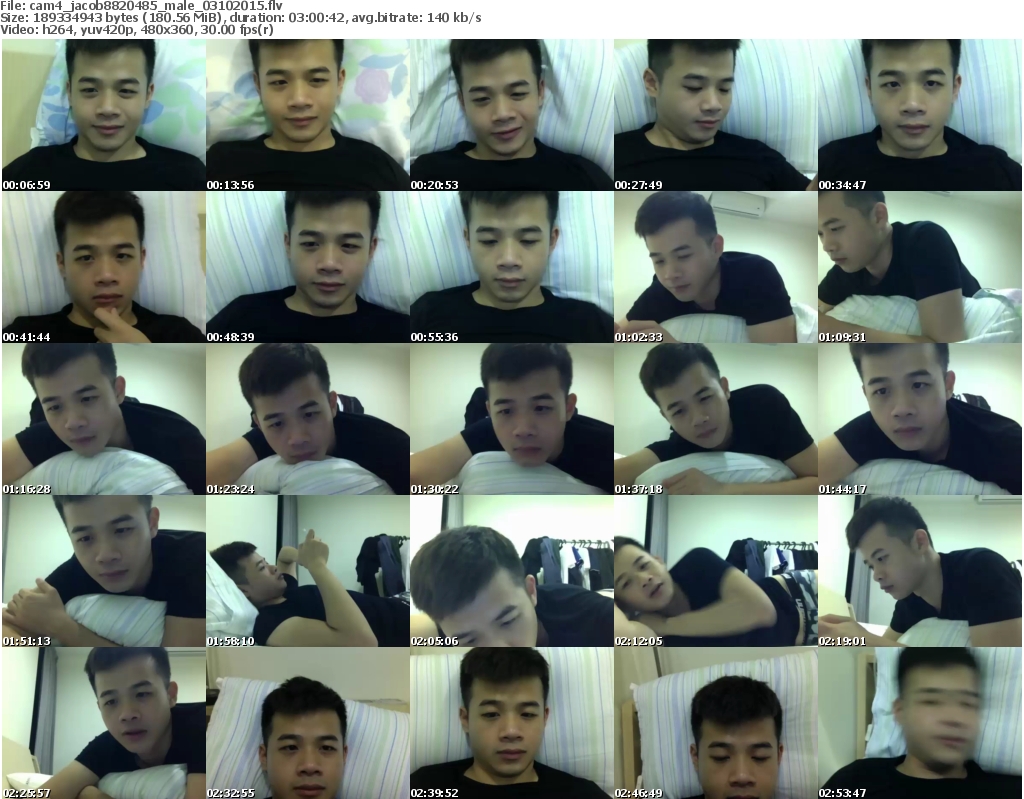Select the thumbnail timestamped 00:41:44
Viewport: 1024px width, 799px height.
coord(104,267)
